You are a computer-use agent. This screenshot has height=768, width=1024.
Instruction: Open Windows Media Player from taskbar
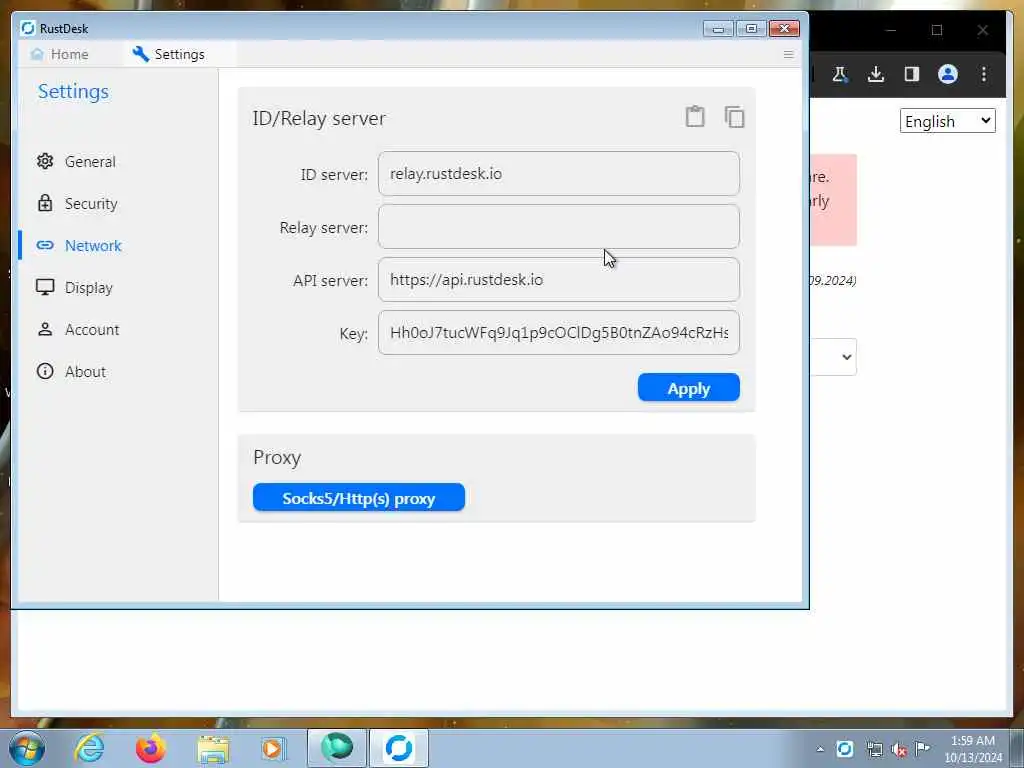(x=272, y=748)
